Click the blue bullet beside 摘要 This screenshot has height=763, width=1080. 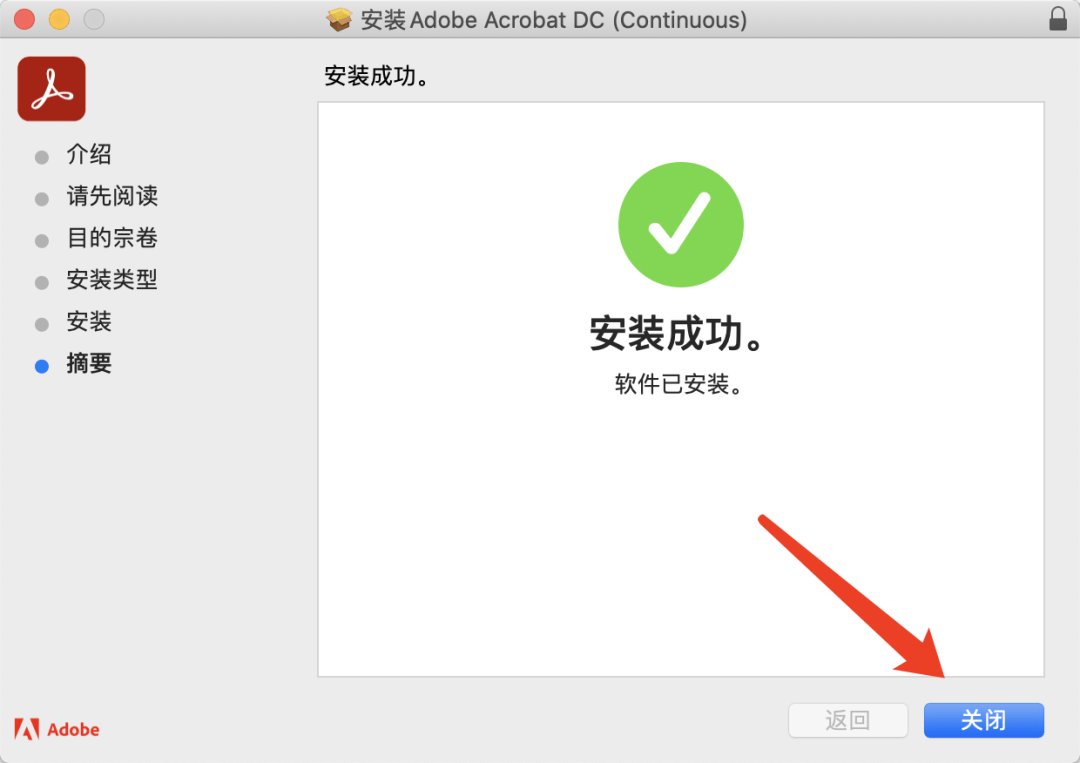click(x=42, y=366)
